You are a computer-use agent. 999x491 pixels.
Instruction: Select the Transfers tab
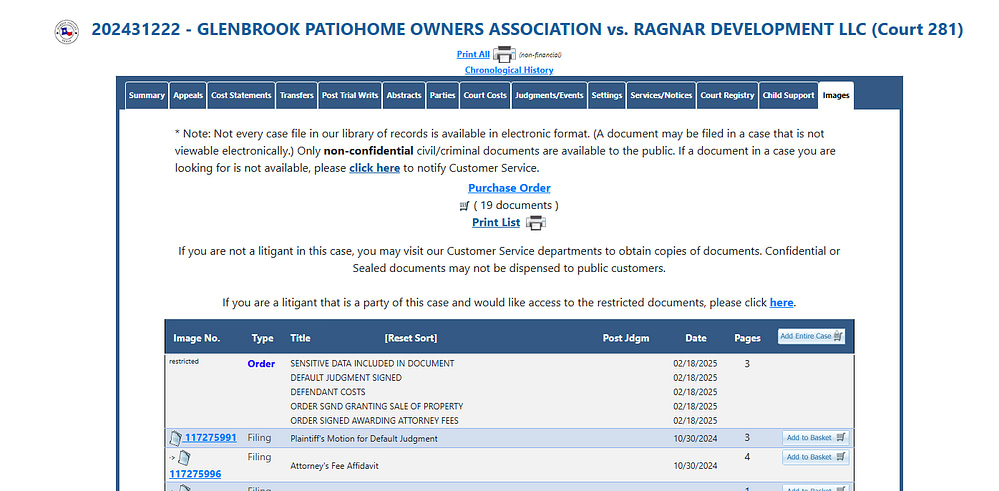[x=297, y=96]
